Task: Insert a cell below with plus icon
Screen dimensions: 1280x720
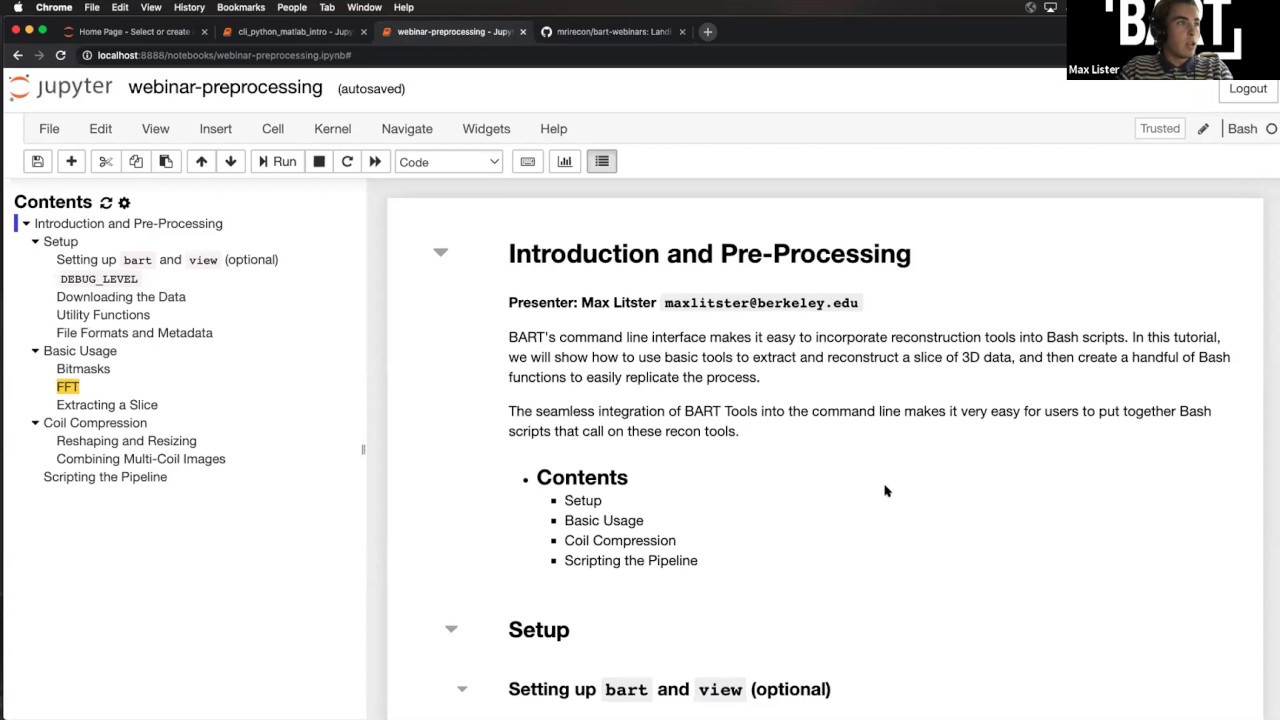Action: coord(71,162)
